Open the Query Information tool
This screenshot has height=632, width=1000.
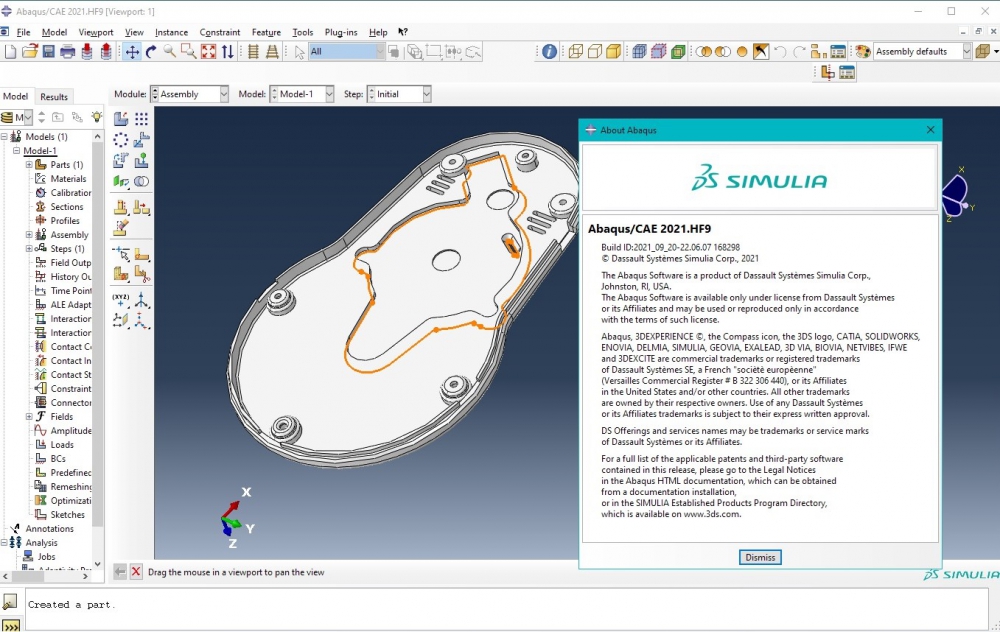click(548, 52)
